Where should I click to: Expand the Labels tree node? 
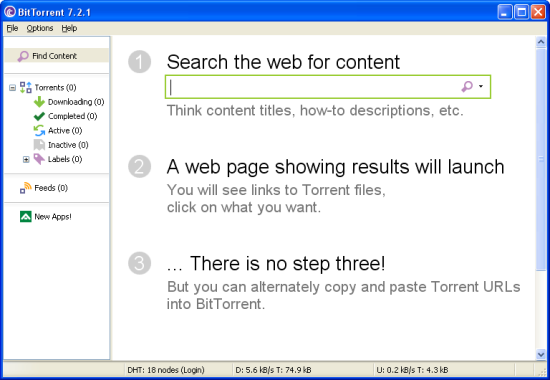[x=26, y=160]
